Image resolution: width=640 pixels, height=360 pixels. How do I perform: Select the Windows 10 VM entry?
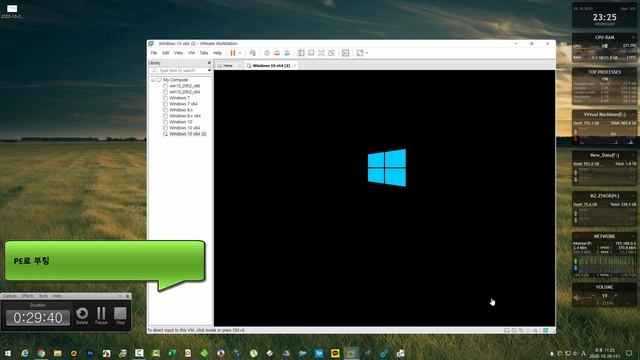click(x=180, y=122)
